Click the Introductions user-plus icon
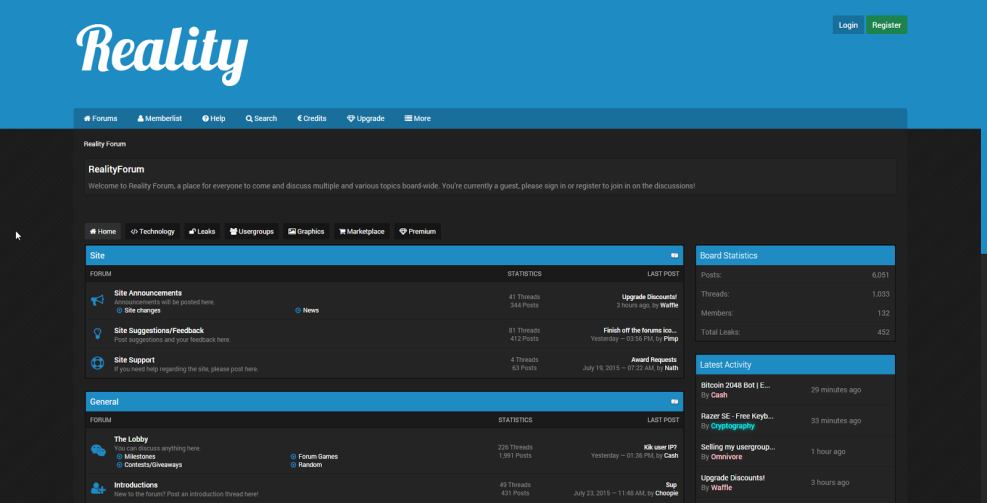987x503 pixels. click(x=98, y=489)
